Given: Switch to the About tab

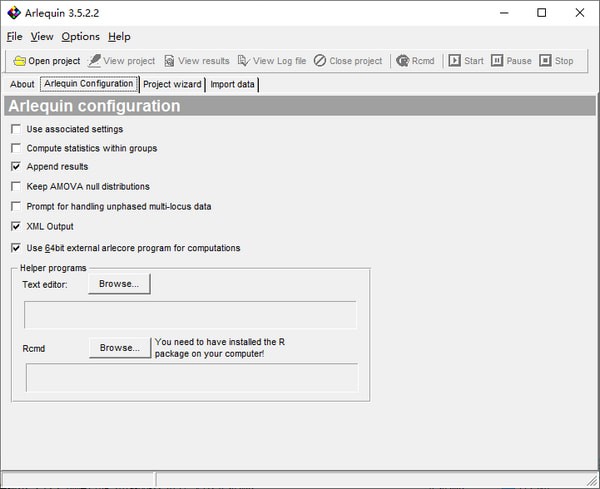Looking at the screenshot, I should coord(22,84).
